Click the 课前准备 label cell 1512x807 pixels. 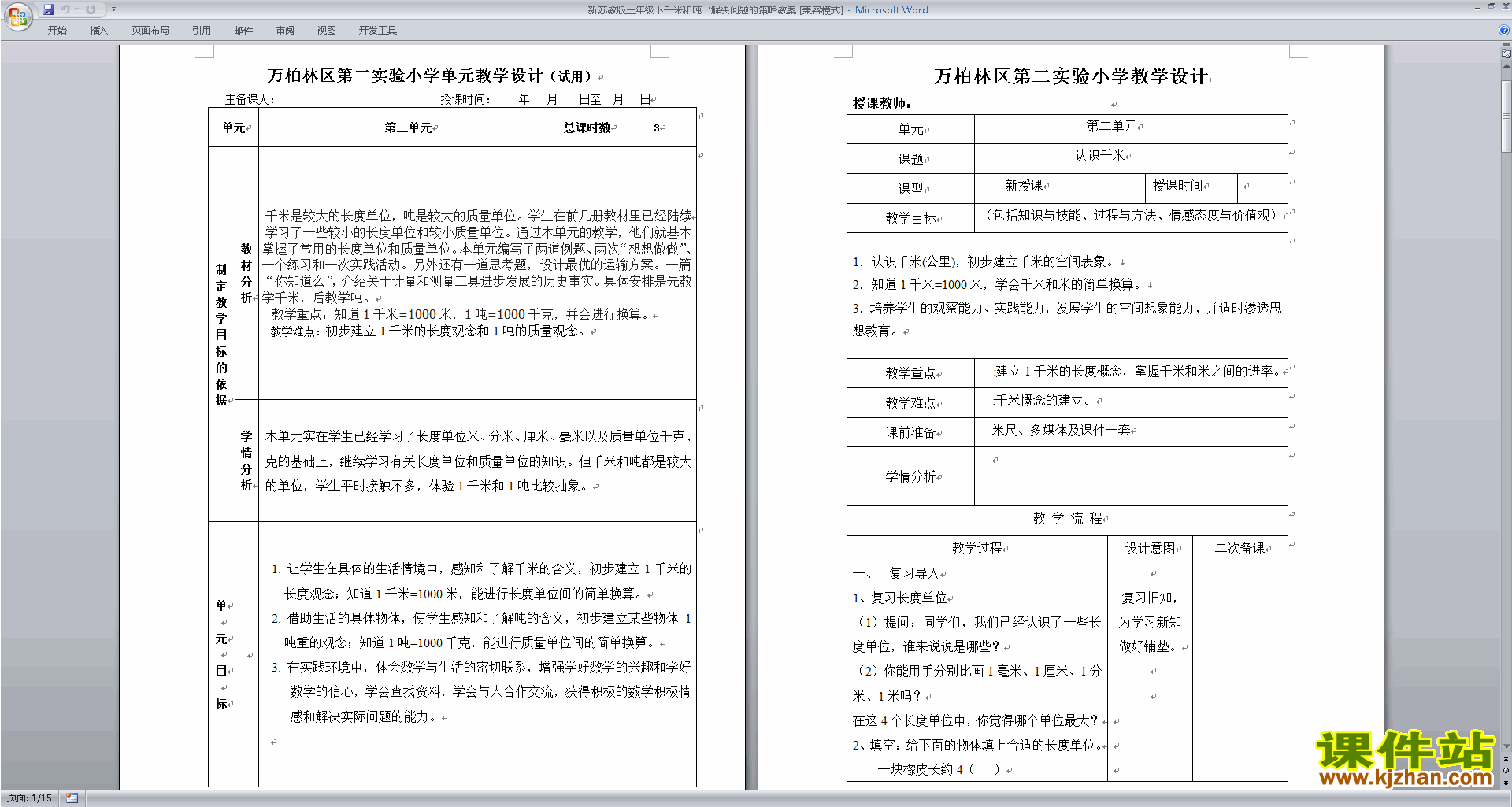pyautogui.click(x=911, y=432)
